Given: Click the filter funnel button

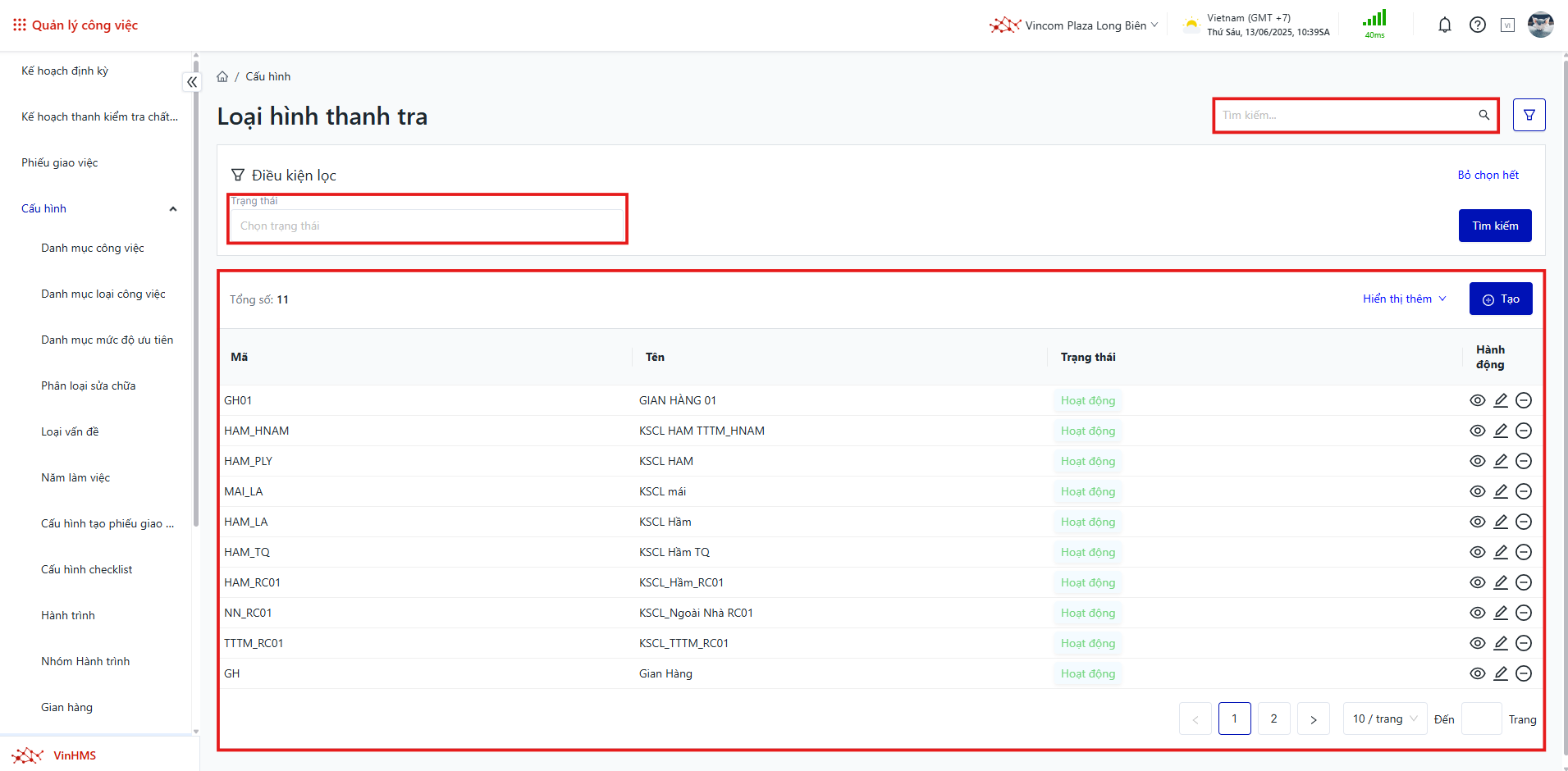Looking at the screenshot, I should 1529,115.
